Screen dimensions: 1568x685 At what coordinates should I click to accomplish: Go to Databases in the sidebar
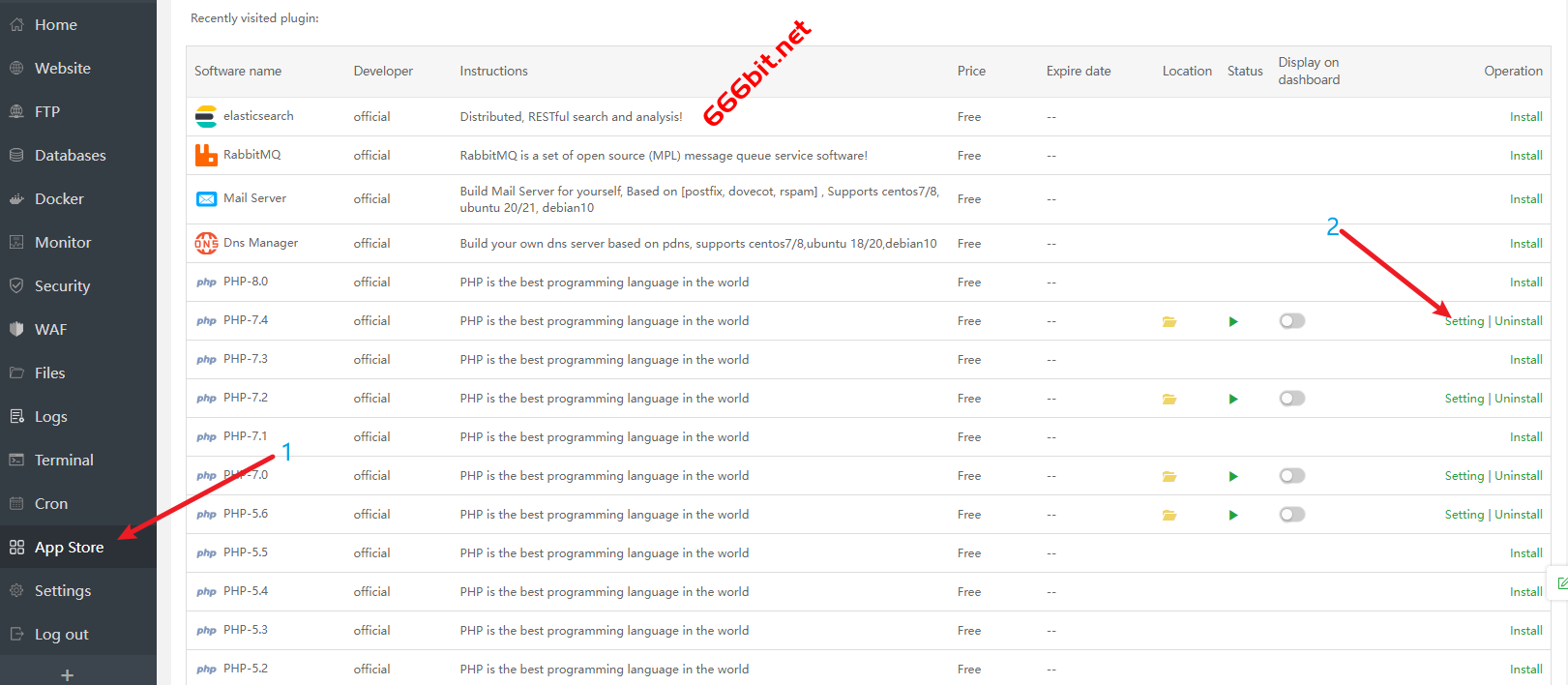coord(70,156)
